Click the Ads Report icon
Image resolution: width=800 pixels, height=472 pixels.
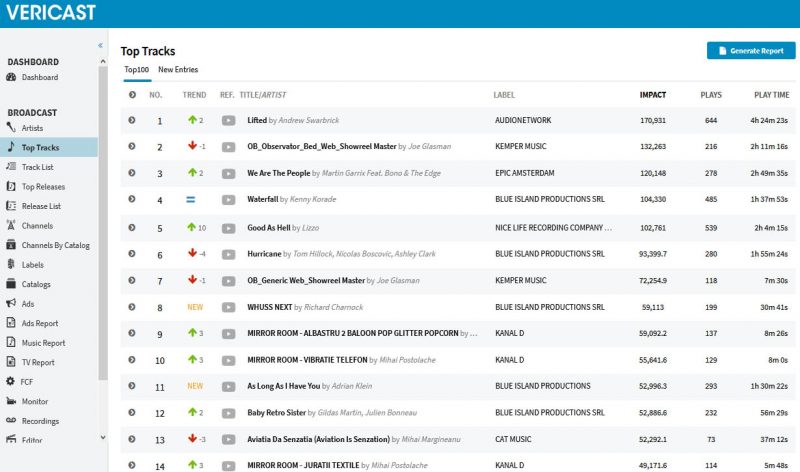point(11,322)
